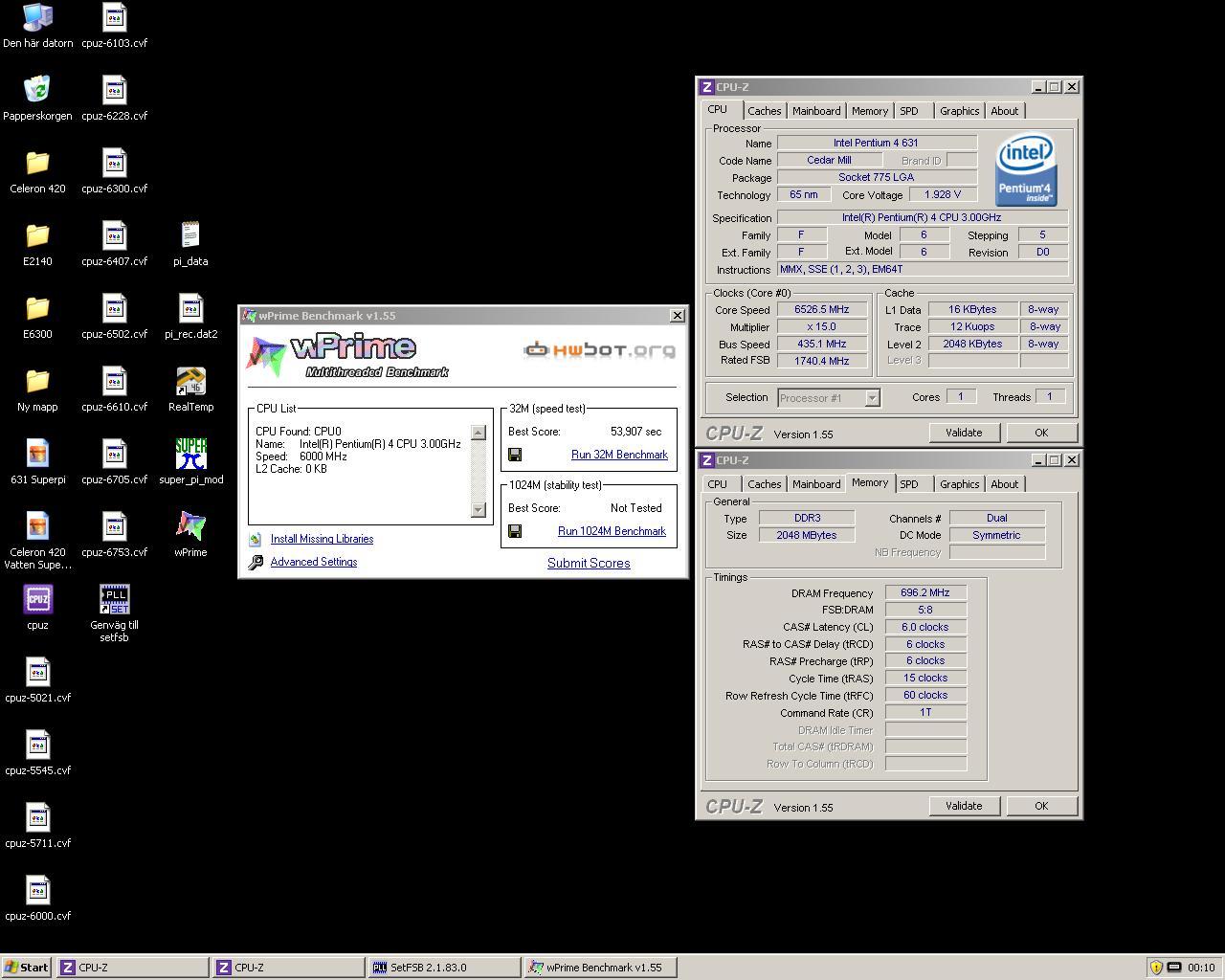
Task: Click the Run 32M Benchmark link
Action: [x=619, y=455]
